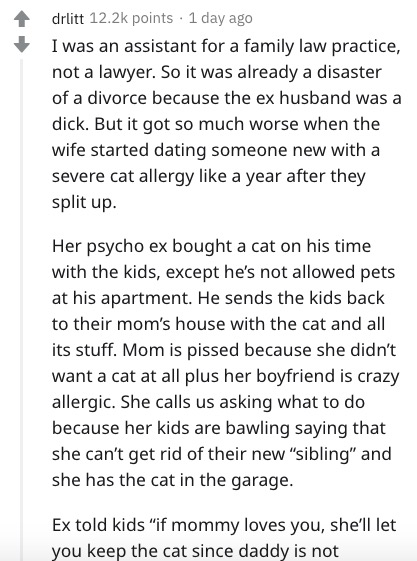
Task: Click the words 'not a lawyer.'
Action: coord(104,73)
